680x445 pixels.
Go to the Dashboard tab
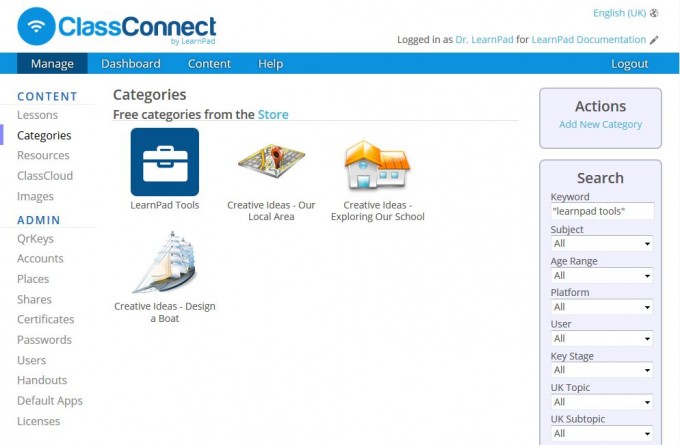point(131,64)
